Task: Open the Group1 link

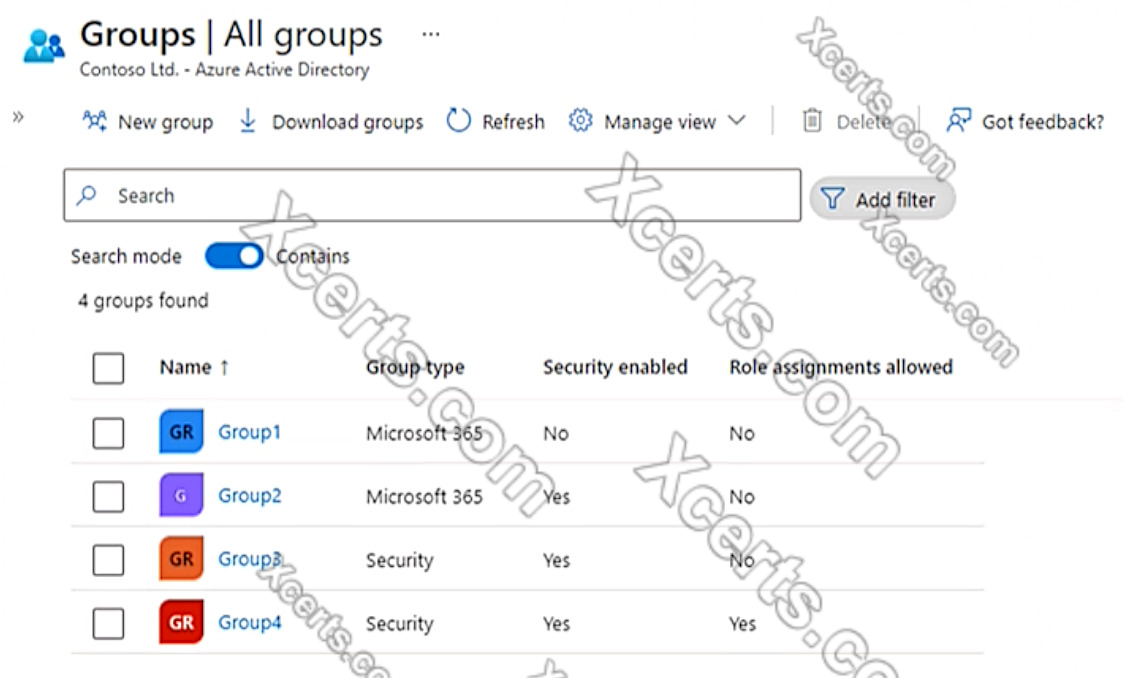Action: point(249,433)
